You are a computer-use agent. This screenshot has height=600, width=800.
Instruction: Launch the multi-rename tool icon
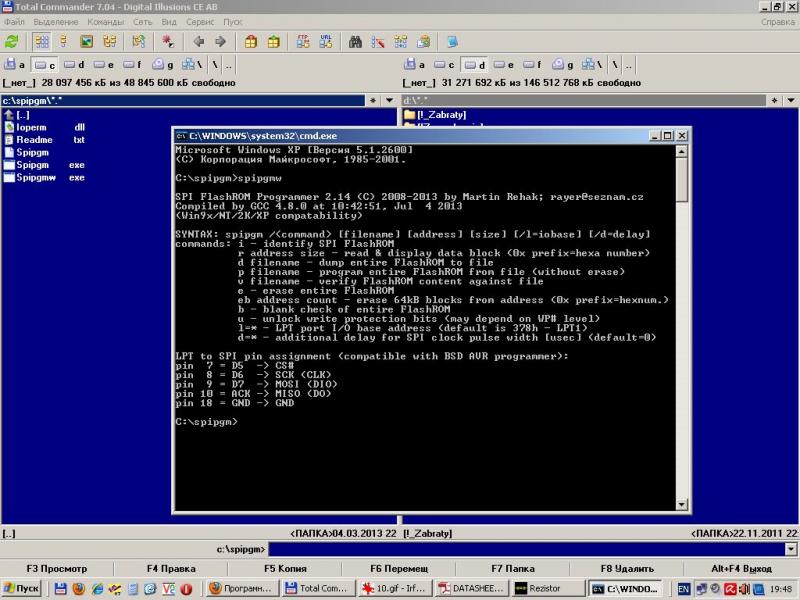[378, 41]
